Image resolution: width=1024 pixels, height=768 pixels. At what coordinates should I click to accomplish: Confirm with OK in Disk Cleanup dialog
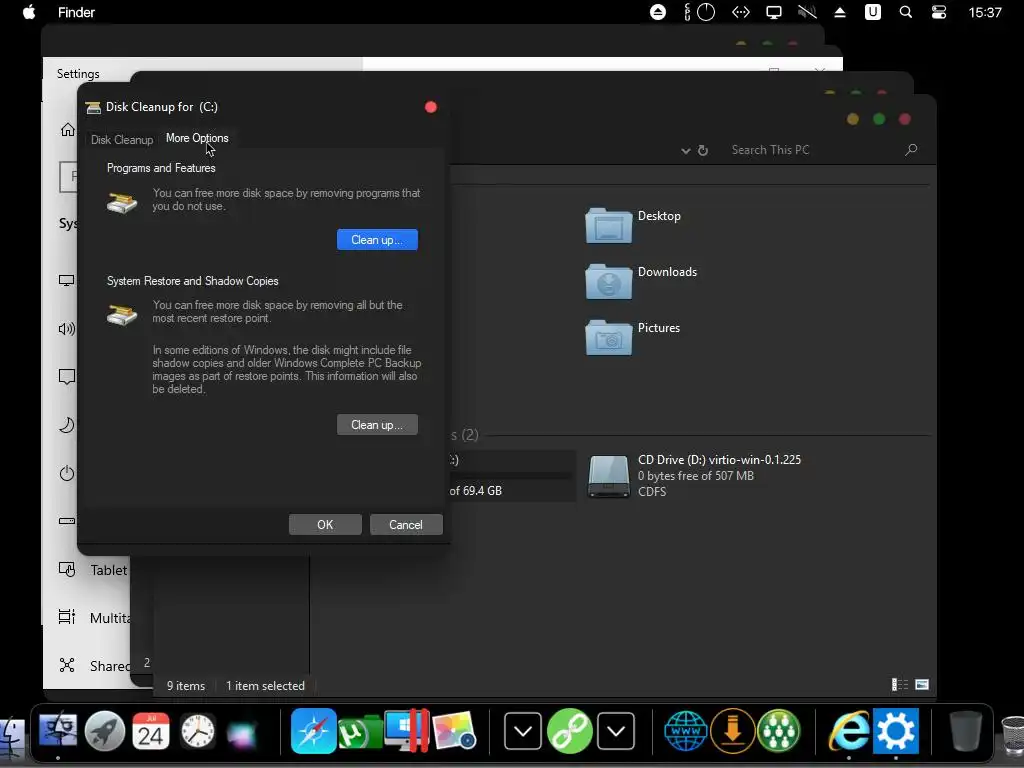pyautogui.click(x=325, y=524)
